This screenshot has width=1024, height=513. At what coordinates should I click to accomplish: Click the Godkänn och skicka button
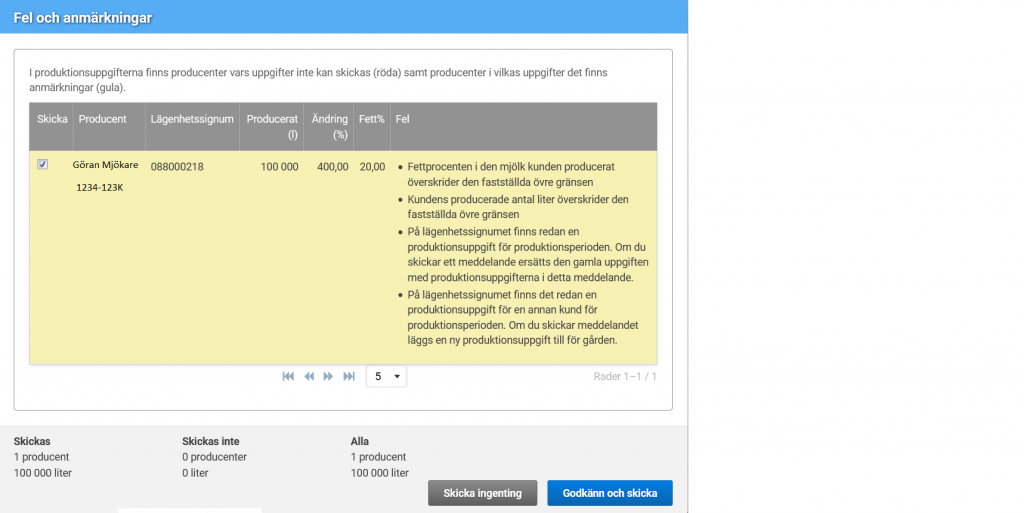(x=610, y=493)
